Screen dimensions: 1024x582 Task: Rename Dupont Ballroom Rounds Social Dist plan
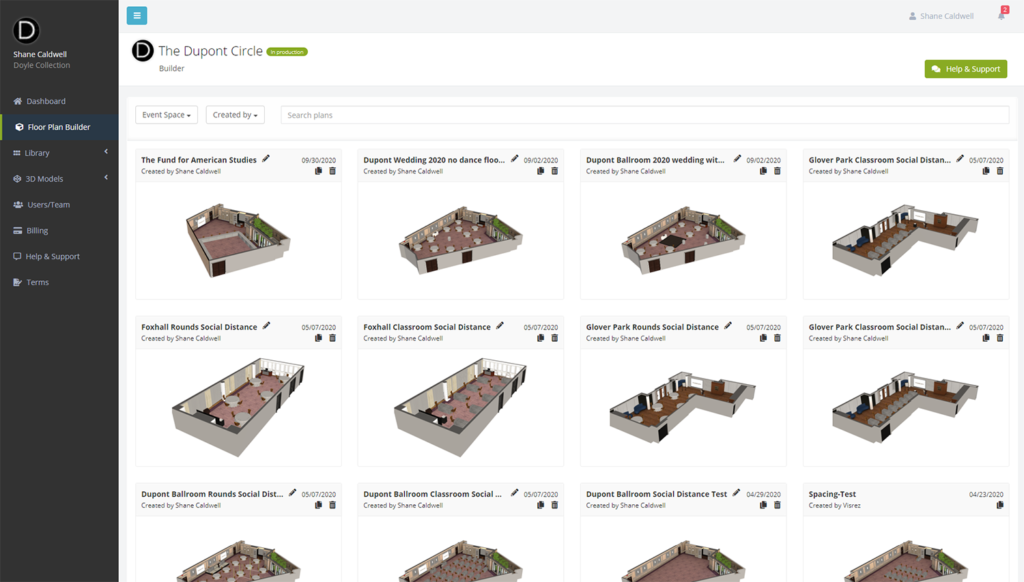(x=293, y=493)
